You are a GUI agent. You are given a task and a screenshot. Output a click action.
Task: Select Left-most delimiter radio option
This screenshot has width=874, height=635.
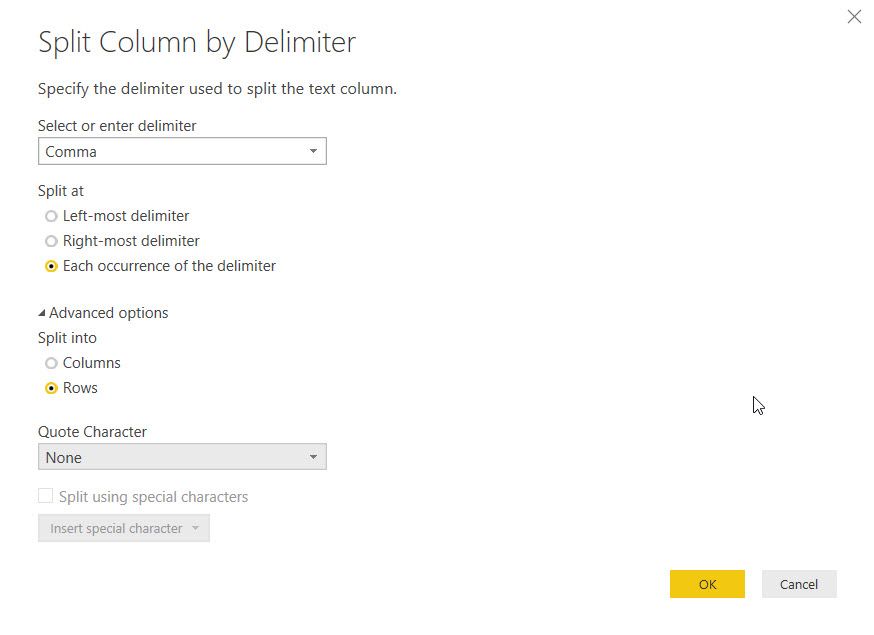tap(51, 216)
